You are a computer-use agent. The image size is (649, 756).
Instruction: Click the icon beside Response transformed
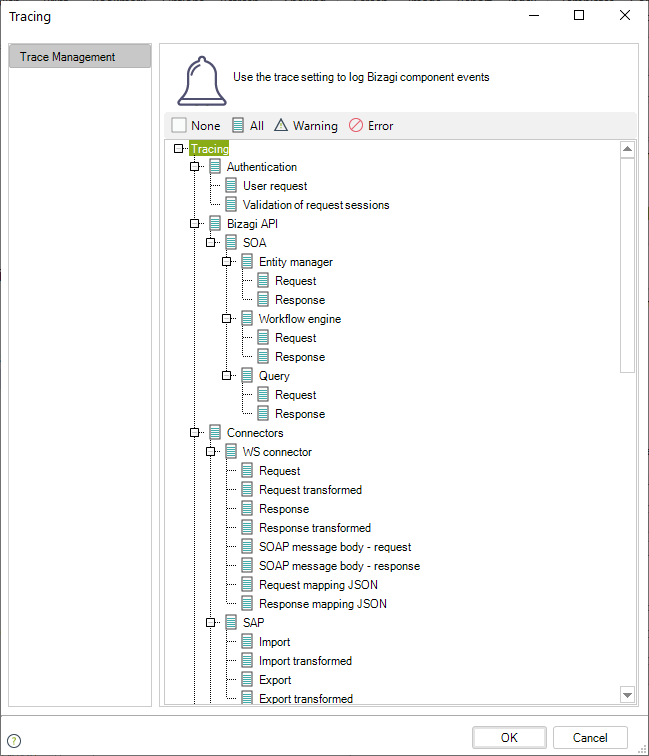[247, 527]
